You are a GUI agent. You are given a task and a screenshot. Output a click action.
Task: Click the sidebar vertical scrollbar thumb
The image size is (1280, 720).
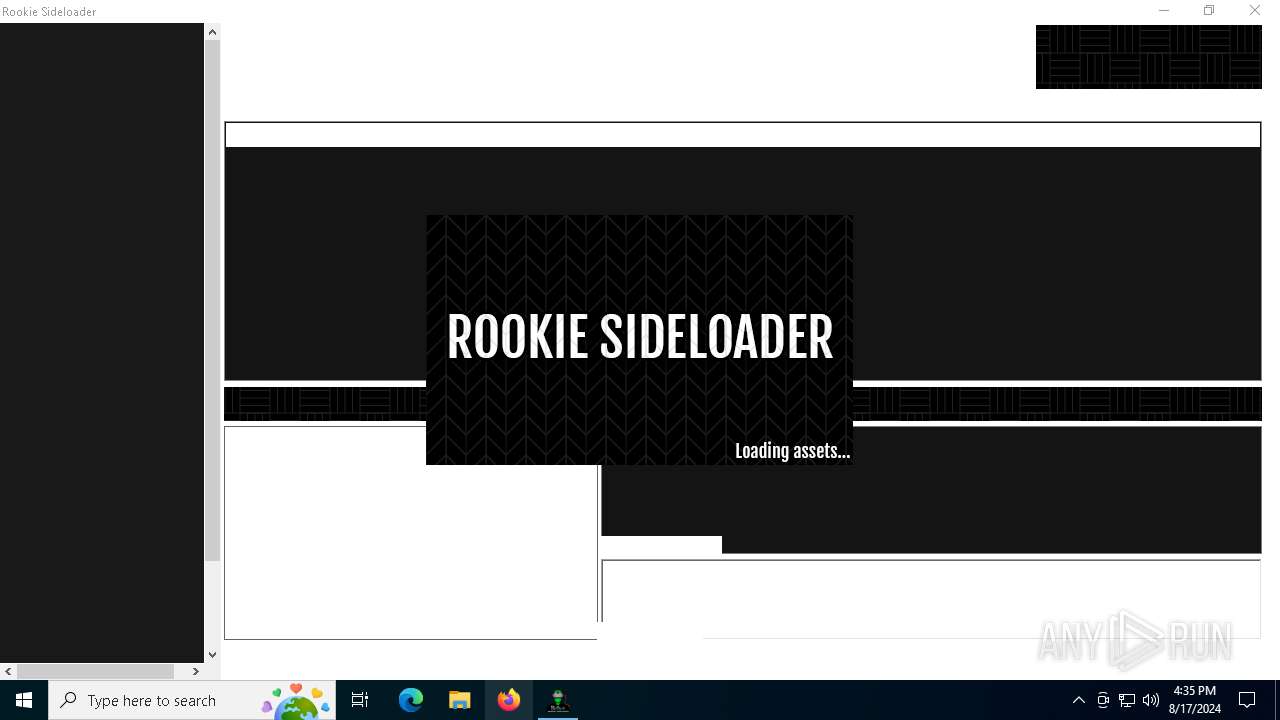[212, 300]
